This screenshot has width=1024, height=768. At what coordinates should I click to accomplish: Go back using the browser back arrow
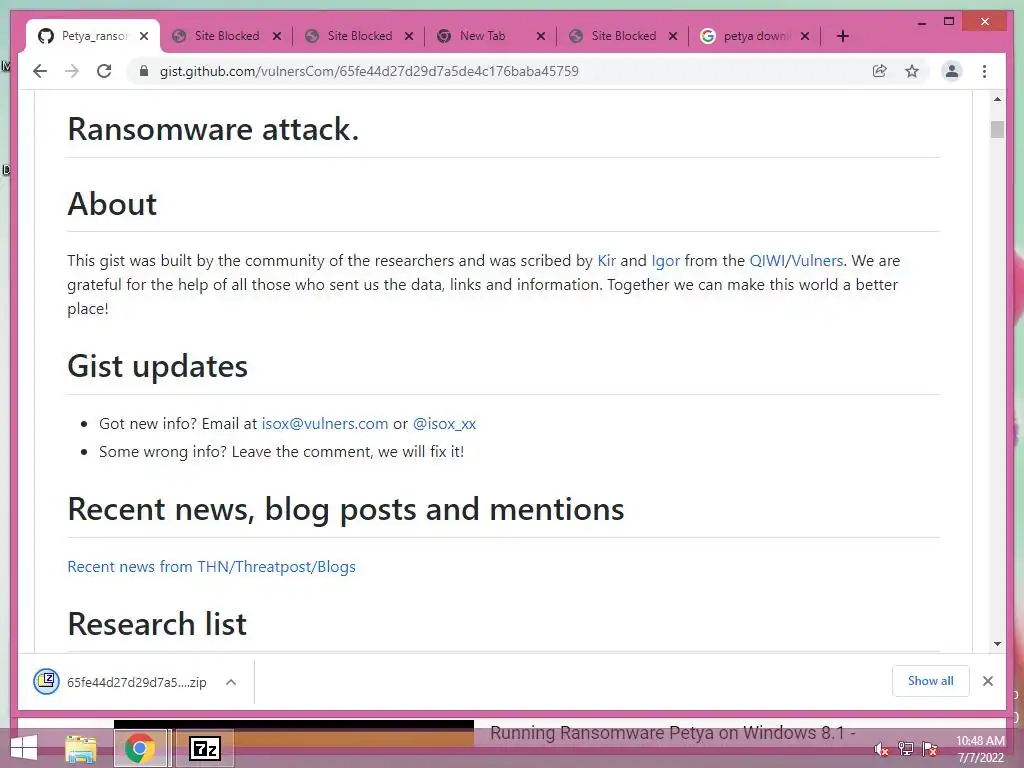(40, 71)
